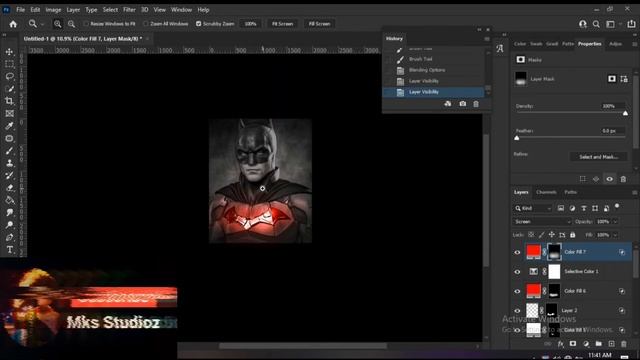Create a new fill or adjustment layer
640x360 pixels.
586,344
